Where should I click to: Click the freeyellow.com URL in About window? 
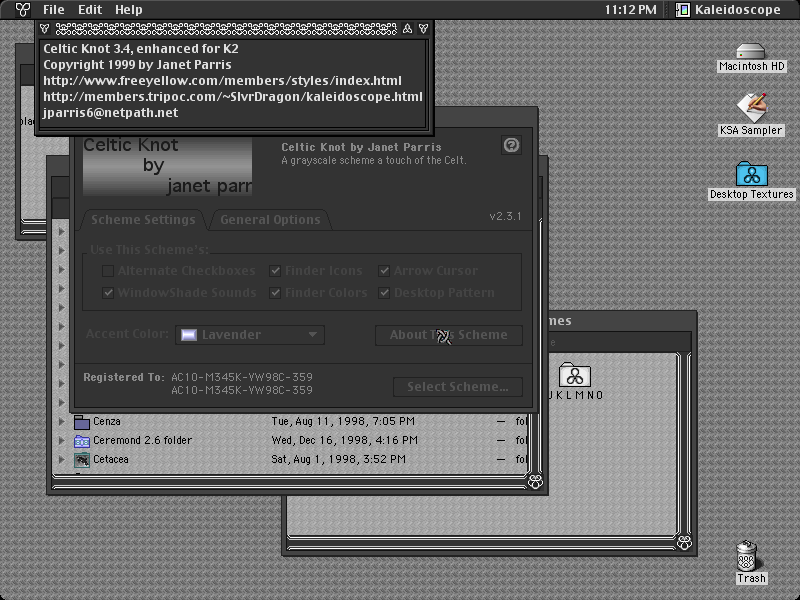point(222,81)
